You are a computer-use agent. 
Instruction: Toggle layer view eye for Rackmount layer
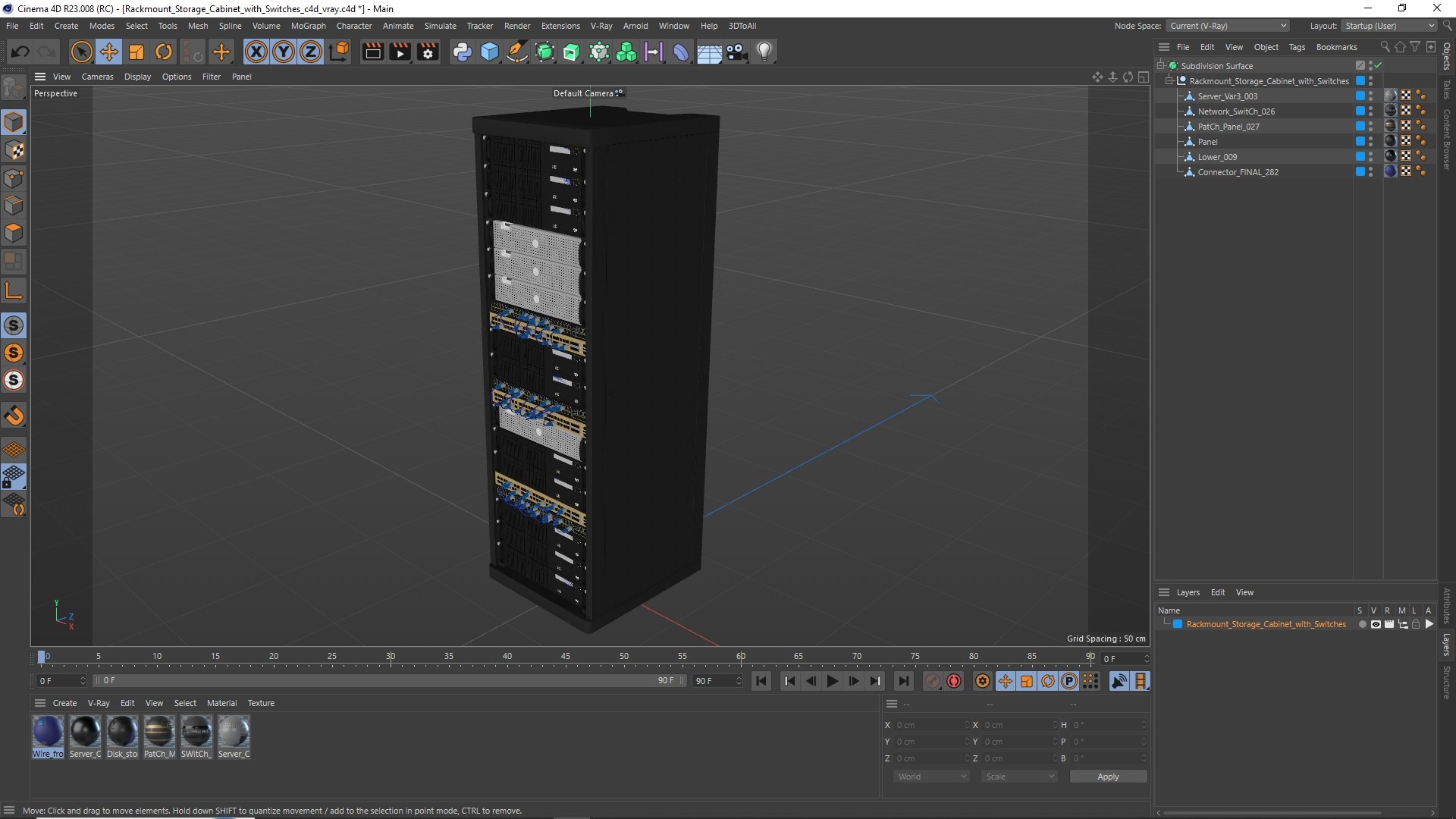pyautogui.click(x=1376, y=624)
